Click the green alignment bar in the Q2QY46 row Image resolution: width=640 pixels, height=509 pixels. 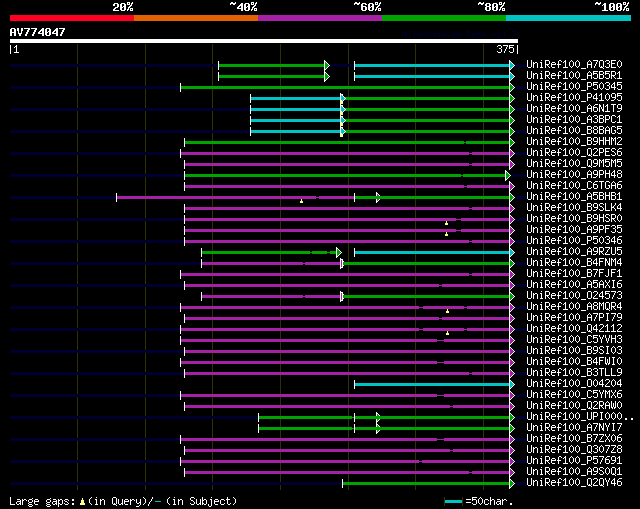click(426, 484)
